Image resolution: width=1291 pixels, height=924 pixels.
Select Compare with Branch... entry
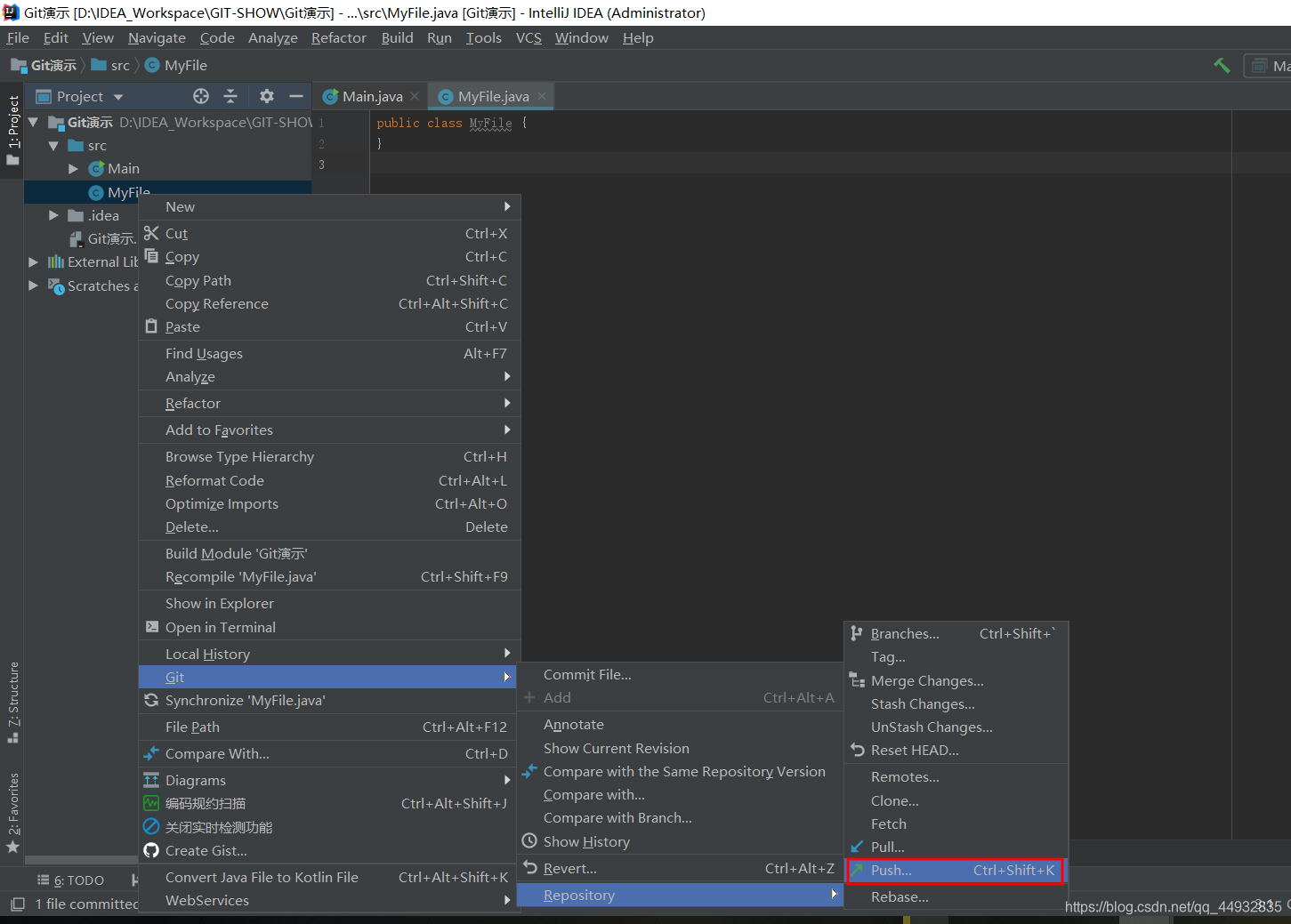(x=680, y=817)
